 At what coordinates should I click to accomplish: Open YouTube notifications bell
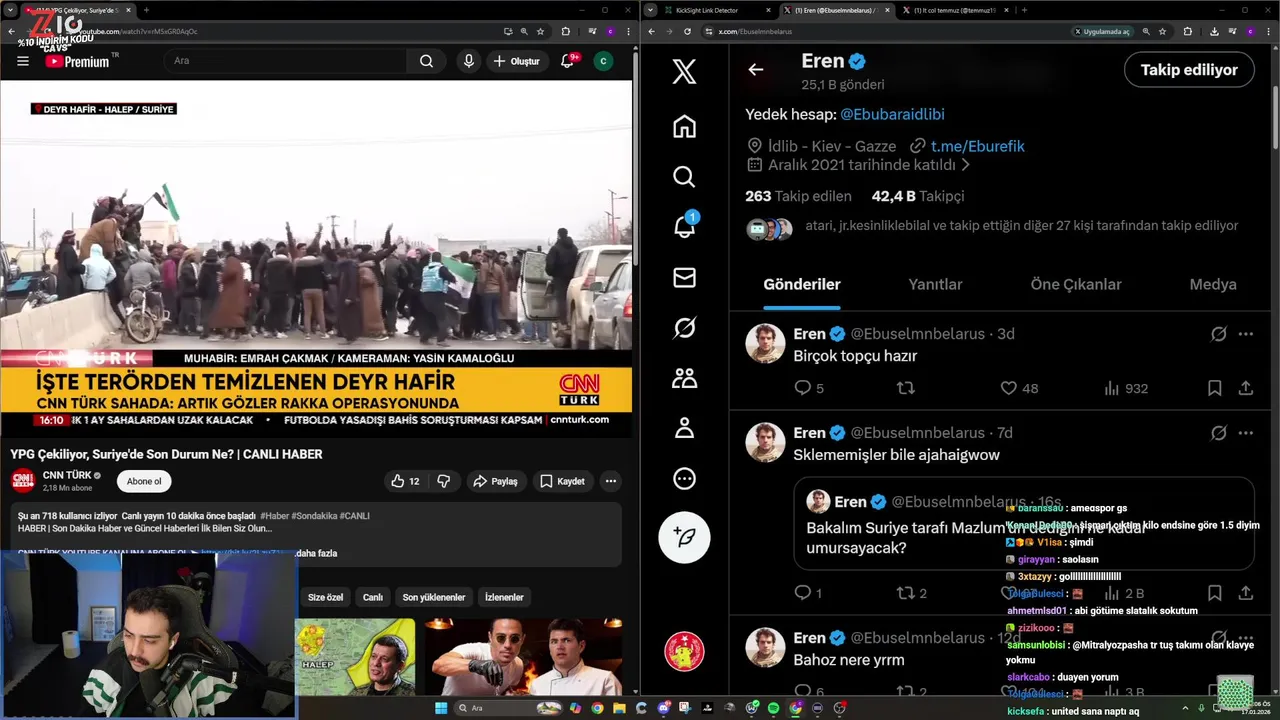pyautogui.click(x=567, y=61)
